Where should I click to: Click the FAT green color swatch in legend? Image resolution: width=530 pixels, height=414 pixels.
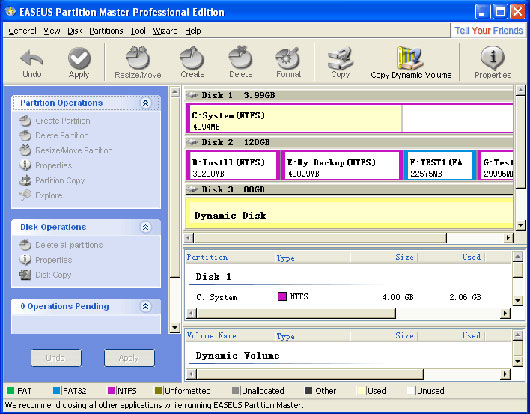(x=11, y=391)
